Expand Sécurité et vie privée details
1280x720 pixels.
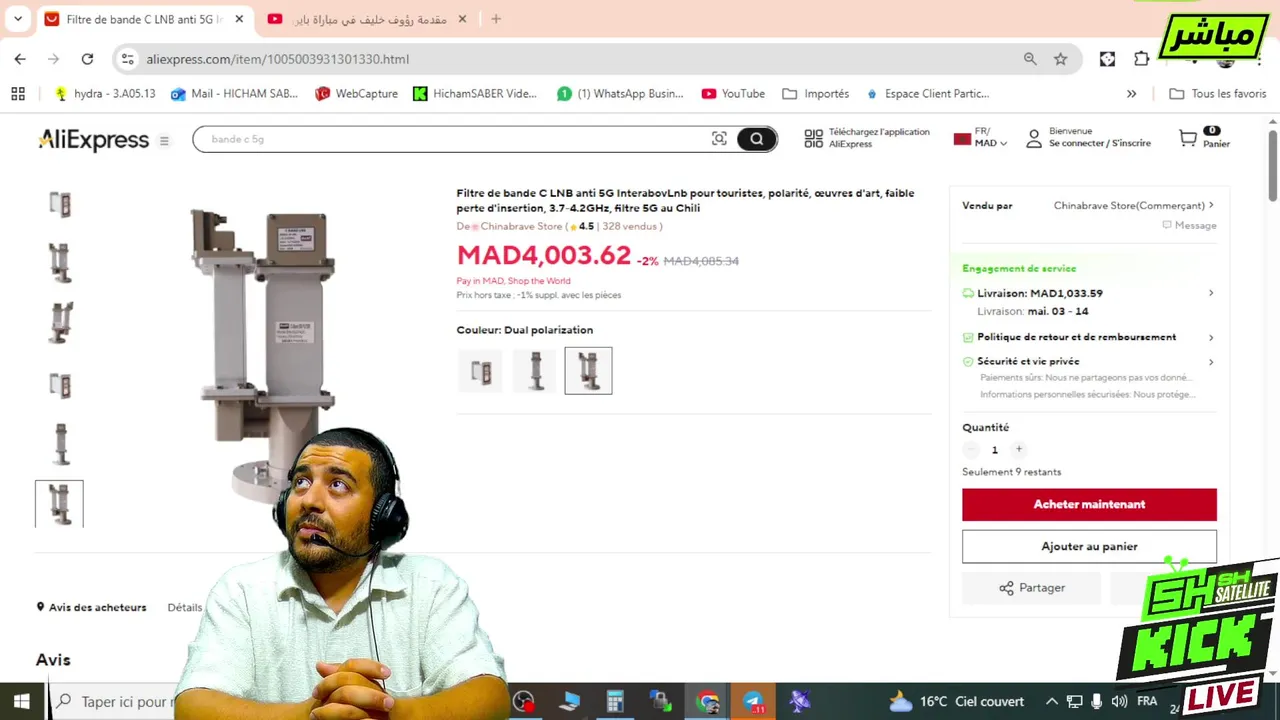1088,361
